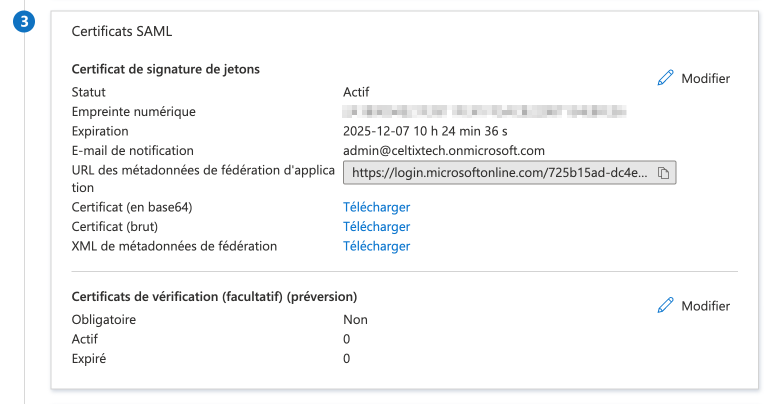
Task: Click the pencil icon for verification certificates
Action: point(665,306)
